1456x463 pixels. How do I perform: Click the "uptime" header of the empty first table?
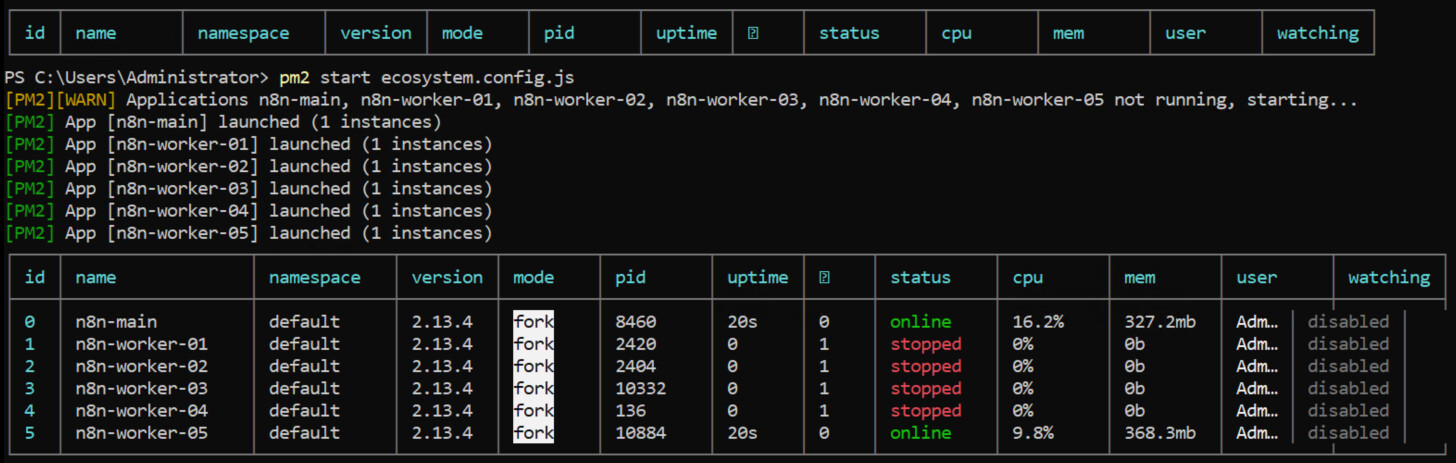686,33
